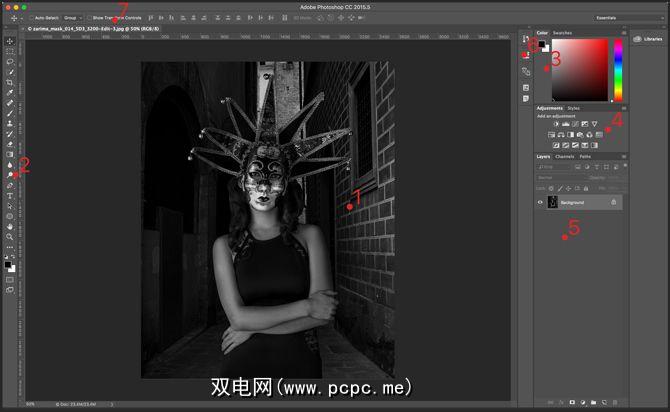Hide the Background layer with eye icon
670x412 pixels.
[x=540, y=202]
